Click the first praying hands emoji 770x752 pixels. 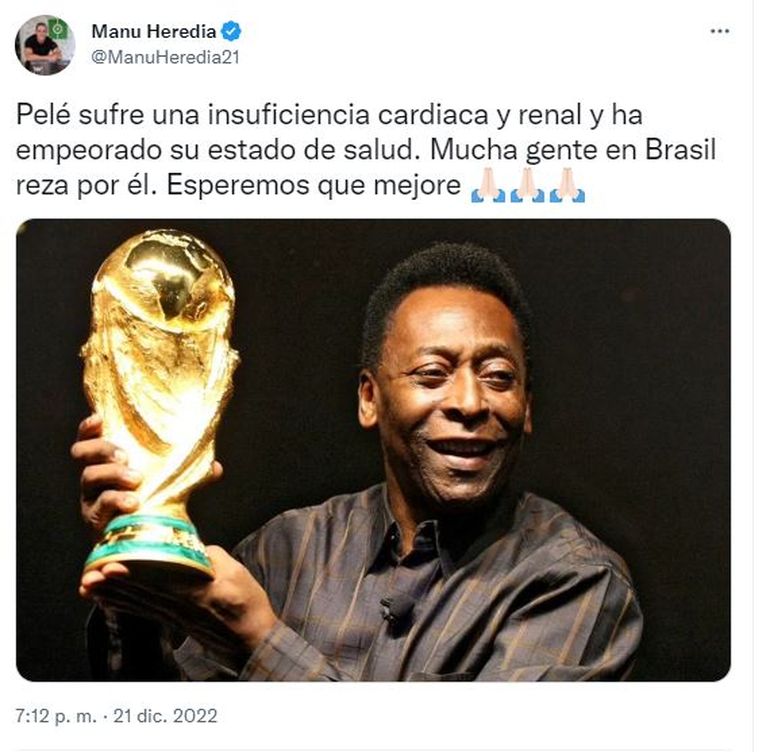click(x=488, y=185)
